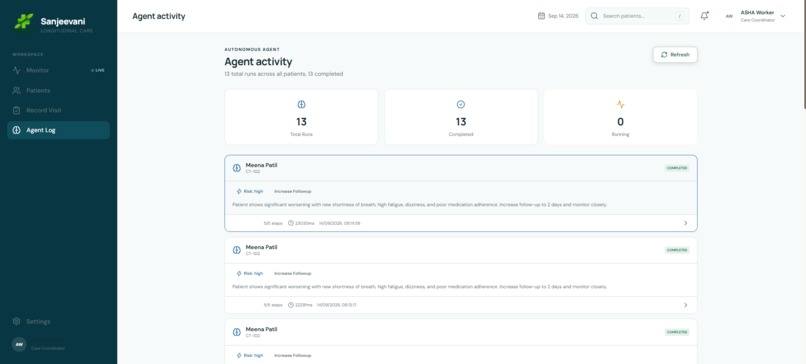Open Patients via its people icon
Image resolution: width=806 pixels, height=364 pixels.
pos(16,90)
